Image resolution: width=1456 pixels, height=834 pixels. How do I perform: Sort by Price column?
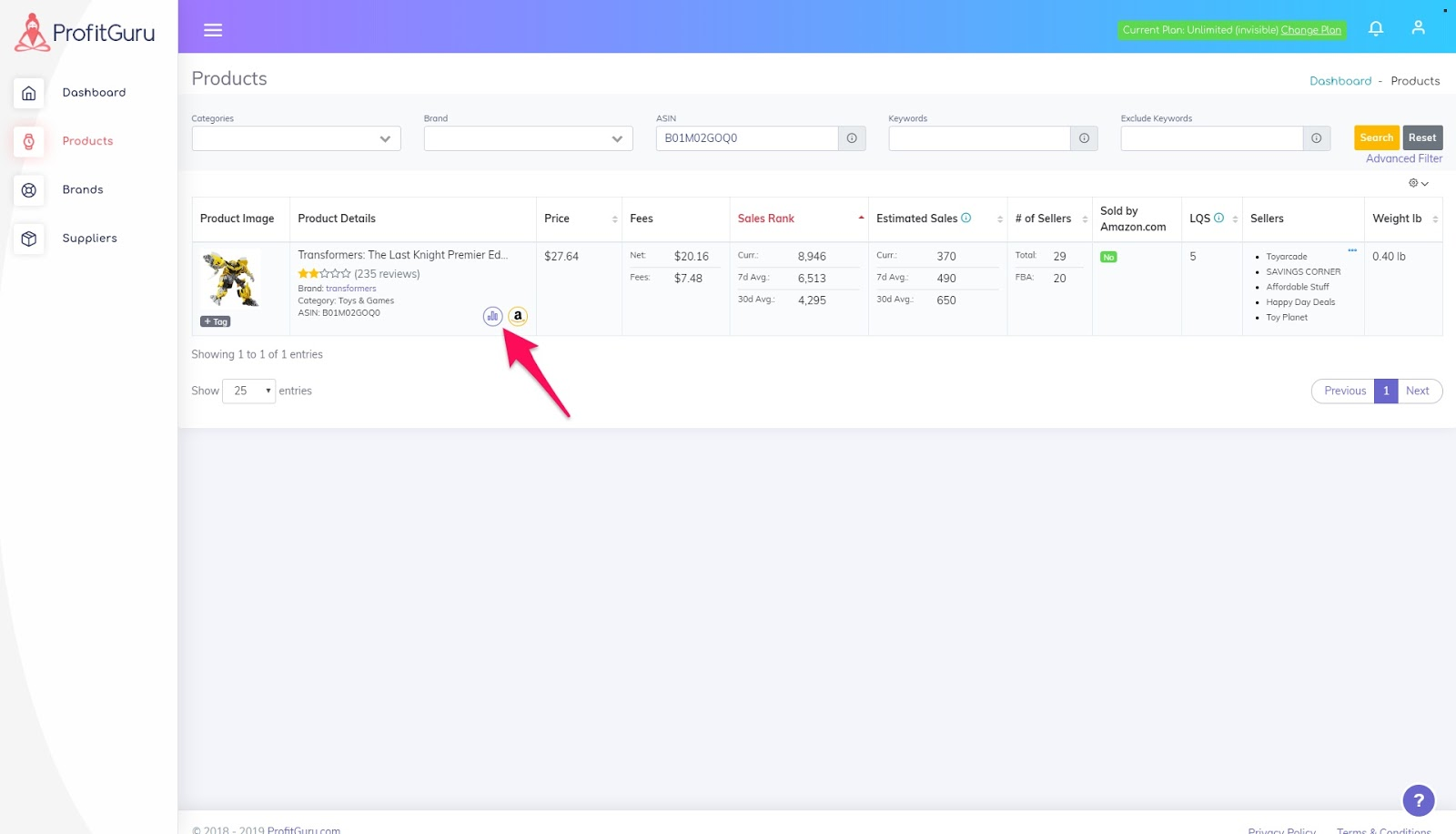pyautogui.click(x=579, y=219)
